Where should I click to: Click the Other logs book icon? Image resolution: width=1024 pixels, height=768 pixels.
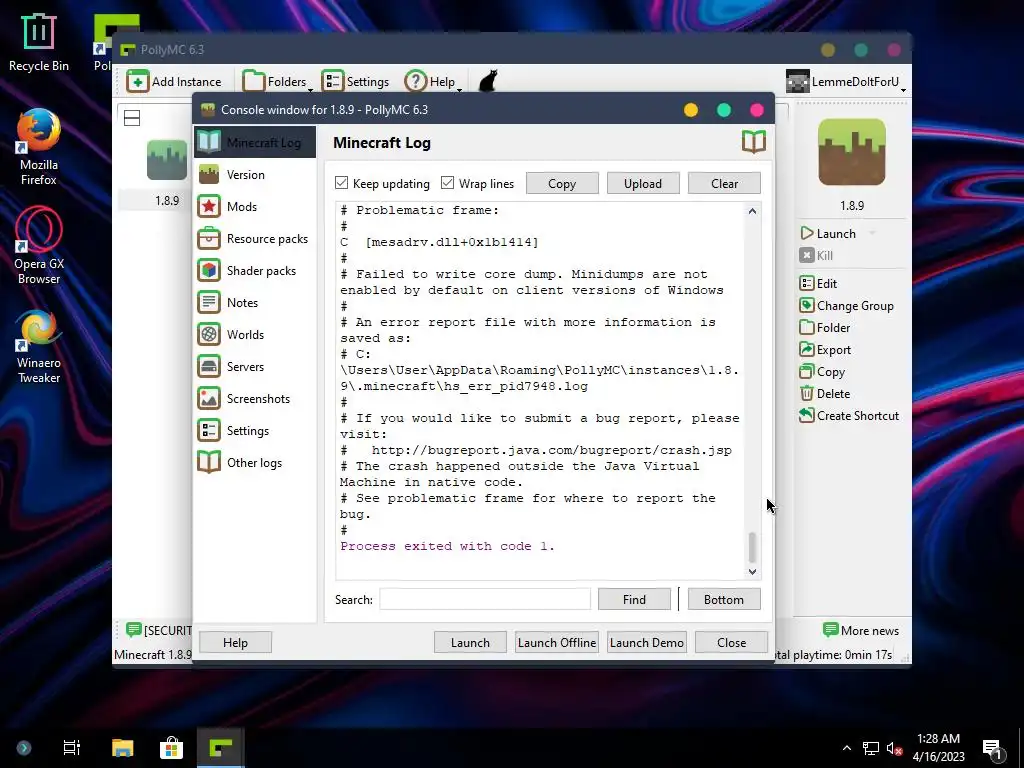209,462
